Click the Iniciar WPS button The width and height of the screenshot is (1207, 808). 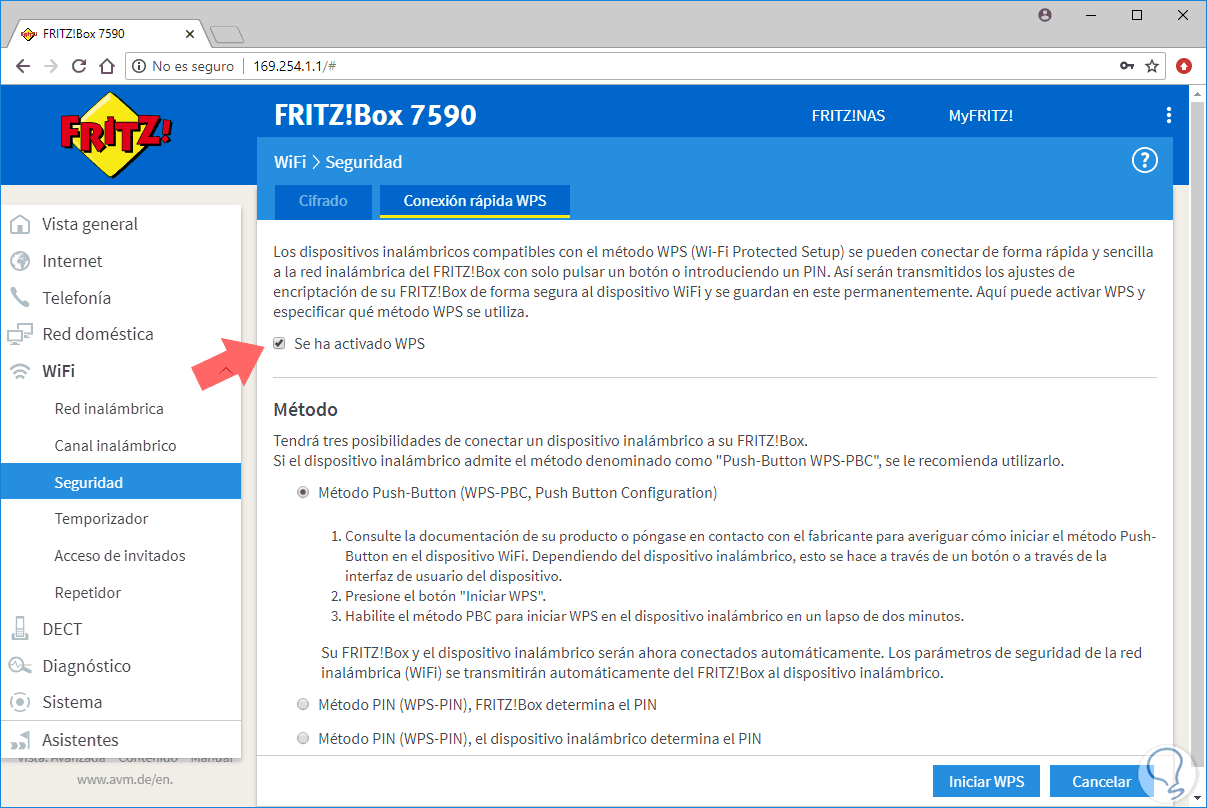(x=986, y=782)
